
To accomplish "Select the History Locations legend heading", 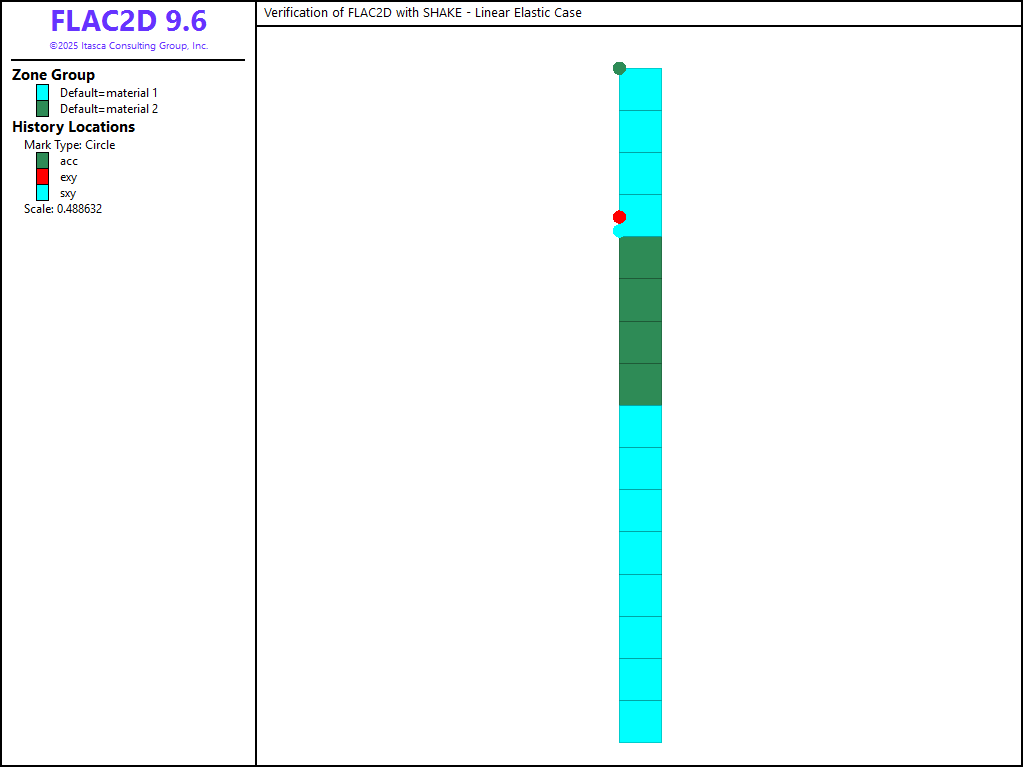I will (73, 127).
